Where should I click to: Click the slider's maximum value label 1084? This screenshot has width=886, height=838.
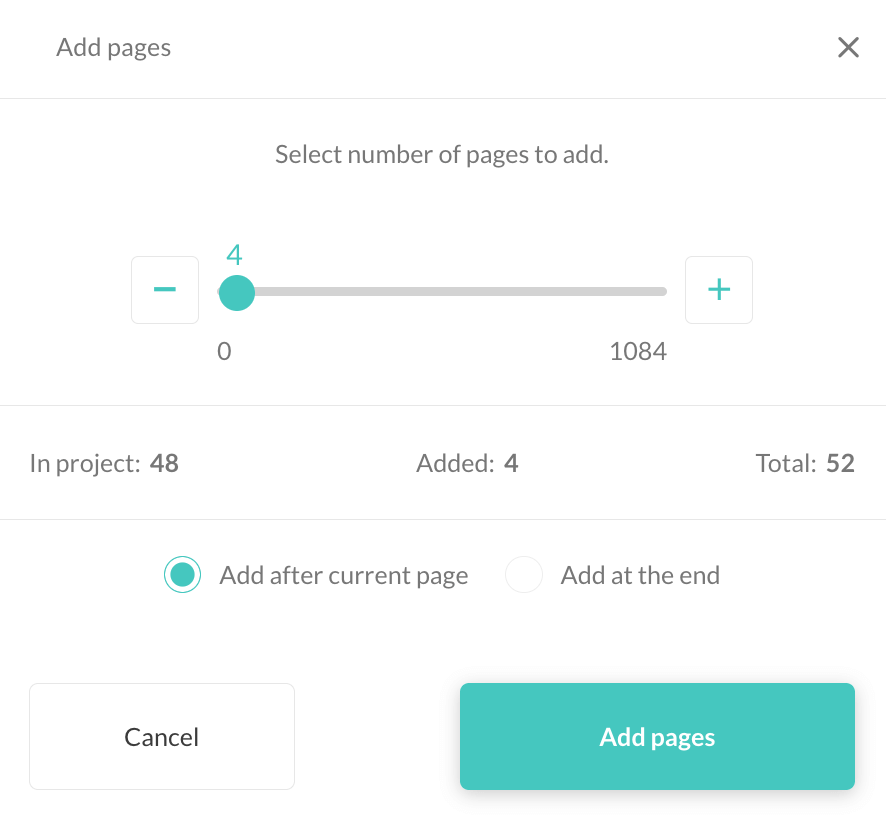click(638, 351)
